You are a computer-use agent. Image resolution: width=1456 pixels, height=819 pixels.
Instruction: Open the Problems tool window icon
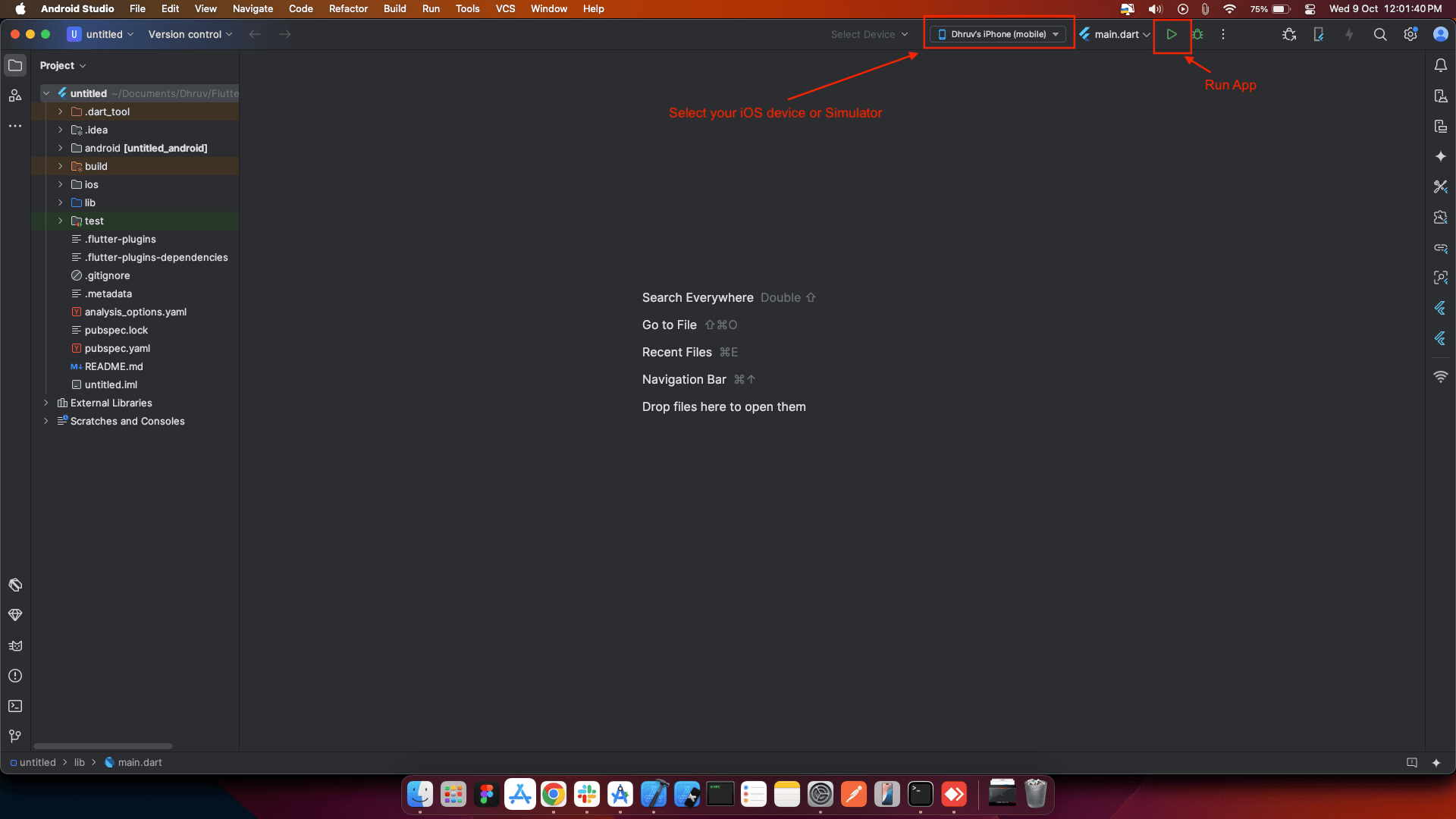tap(15, 676)
